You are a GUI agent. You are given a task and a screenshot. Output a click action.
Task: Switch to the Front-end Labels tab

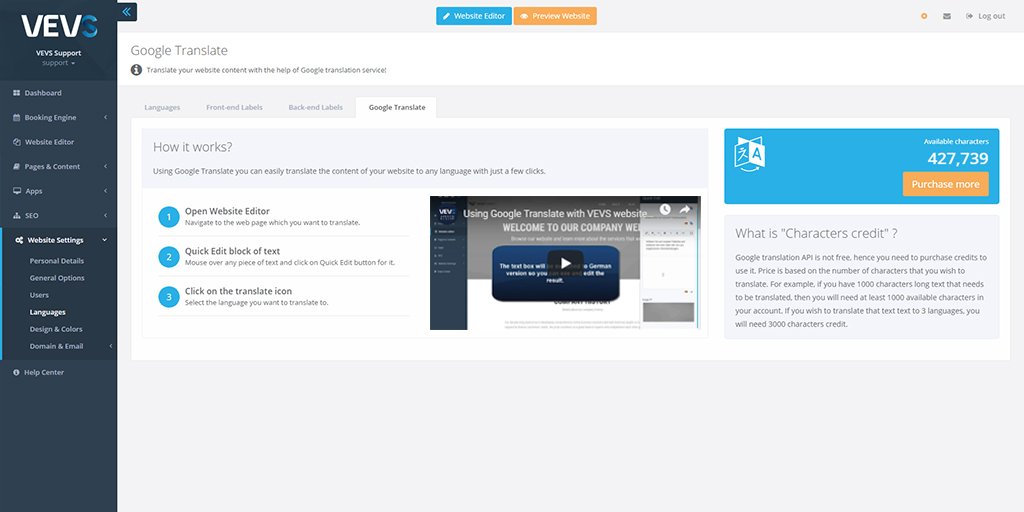[234, 107]
